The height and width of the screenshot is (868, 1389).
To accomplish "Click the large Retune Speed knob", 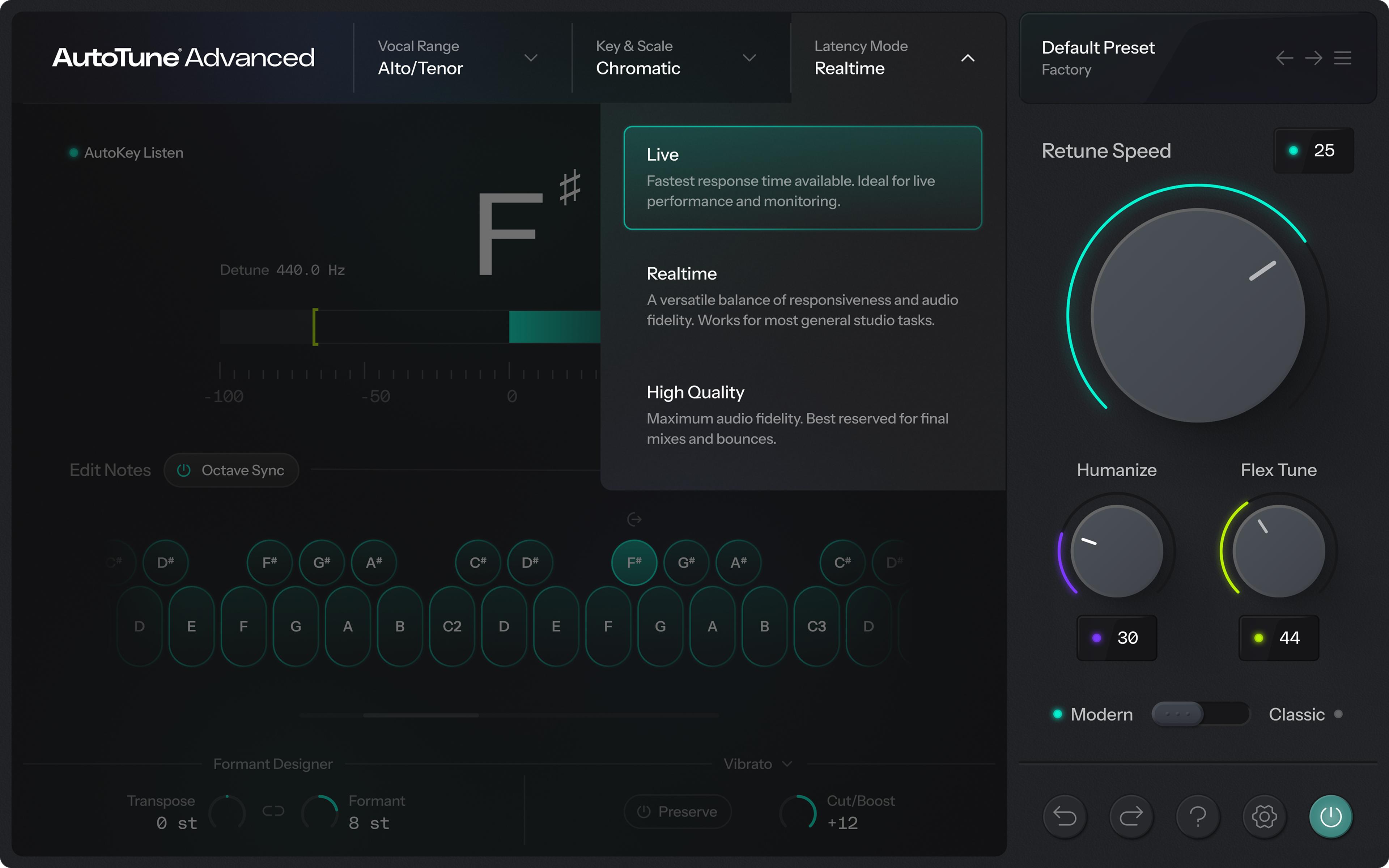I will point(1198,315).
